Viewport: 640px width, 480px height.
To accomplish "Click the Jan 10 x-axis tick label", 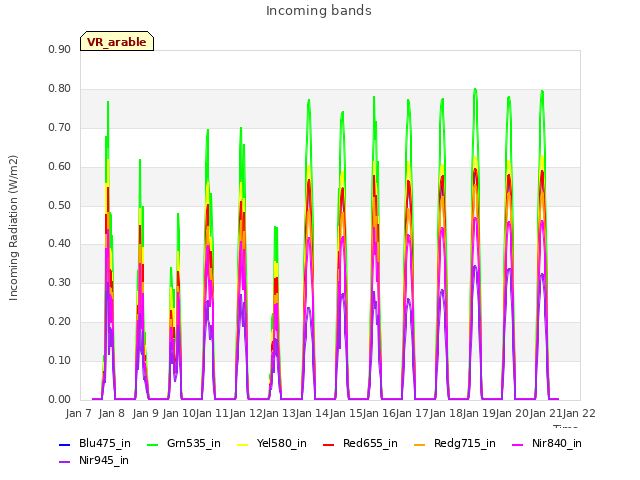I will (x=179, y=413).
